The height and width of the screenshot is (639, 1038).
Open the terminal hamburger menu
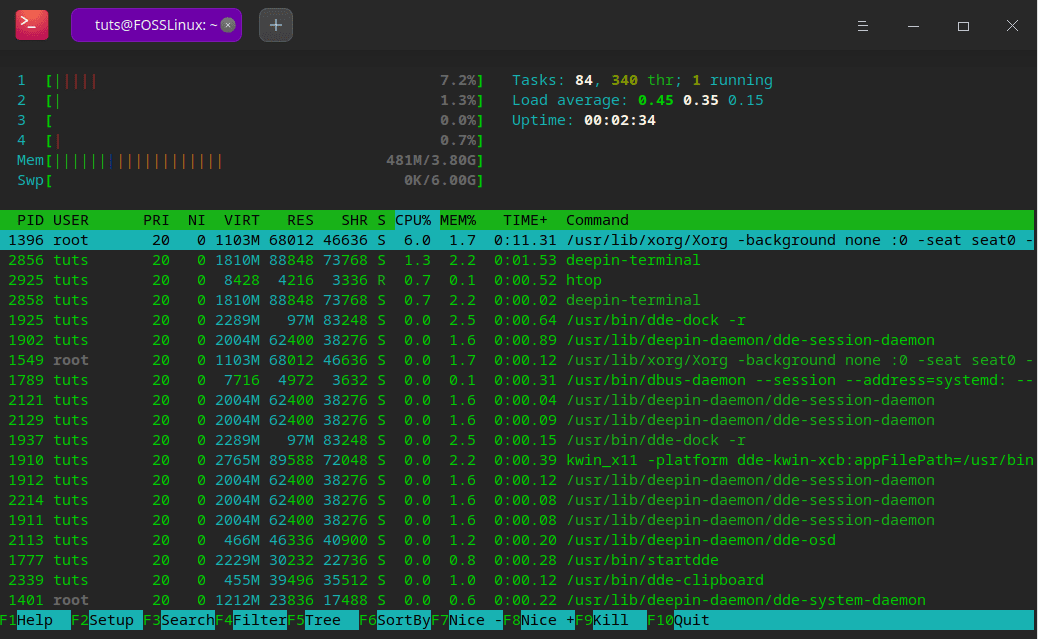(864, 25)
